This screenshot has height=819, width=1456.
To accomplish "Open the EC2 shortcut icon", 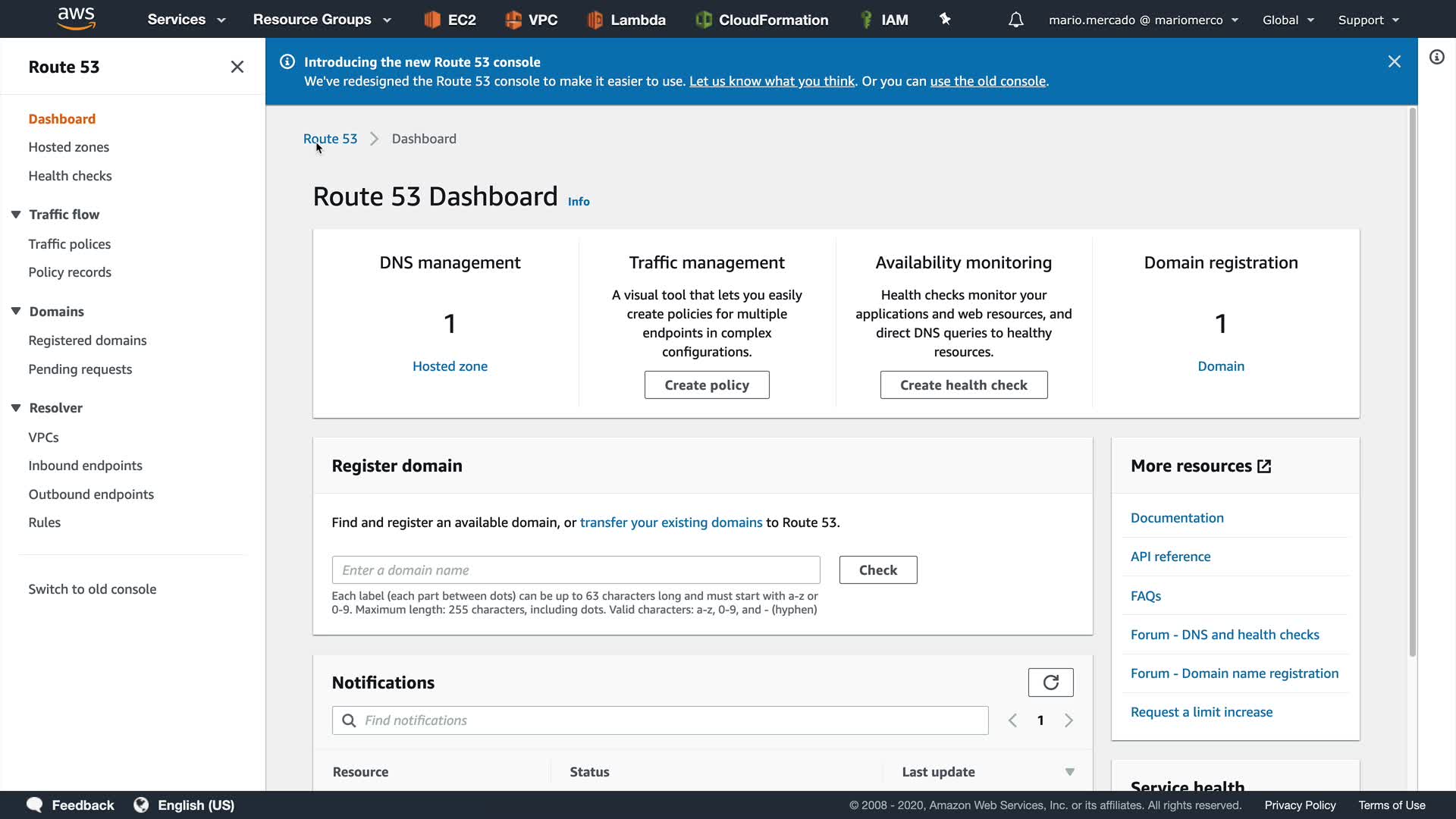I will pos(432,20).
